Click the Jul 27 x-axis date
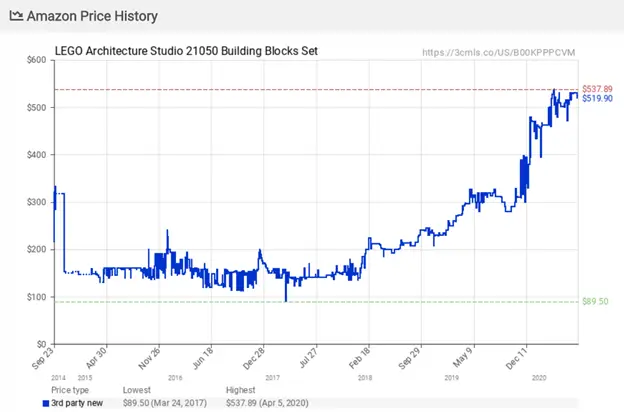Image resolution: width=624 pixels, height=412 pixels. 308,357
